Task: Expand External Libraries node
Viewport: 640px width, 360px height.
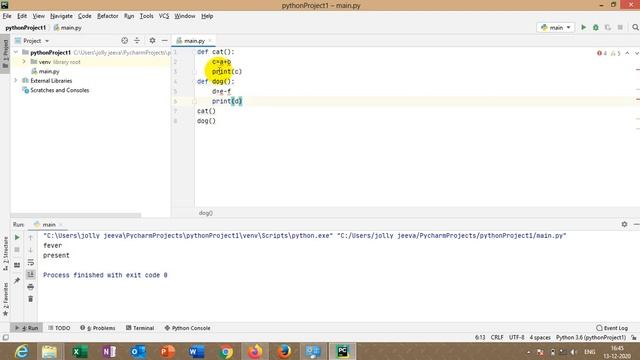Action: tap(16, 80)
